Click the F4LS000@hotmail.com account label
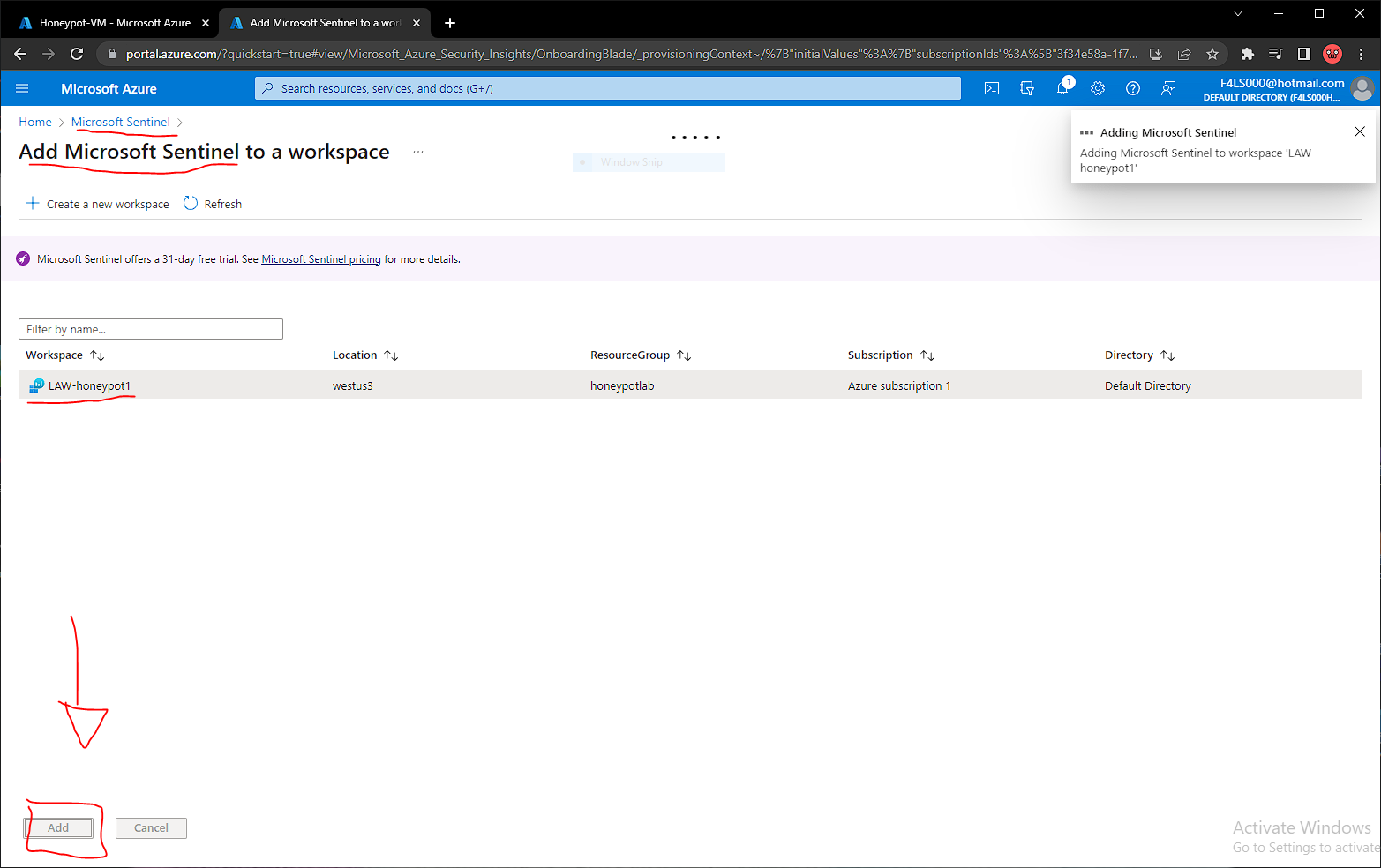The height and width of the screenshot is (868, 1381). point(1282,83)
